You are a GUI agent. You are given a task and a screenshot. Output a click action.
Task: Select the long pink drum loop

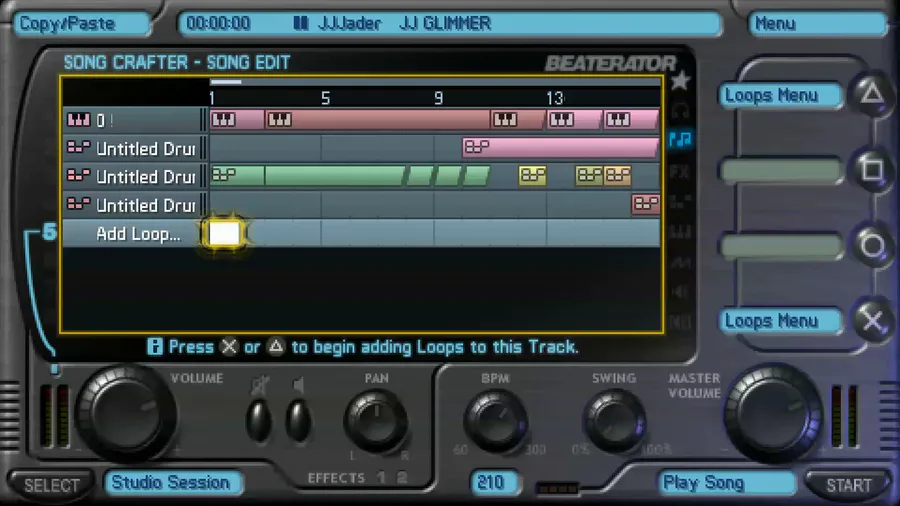pyautogui.click(x=560, y=147)
